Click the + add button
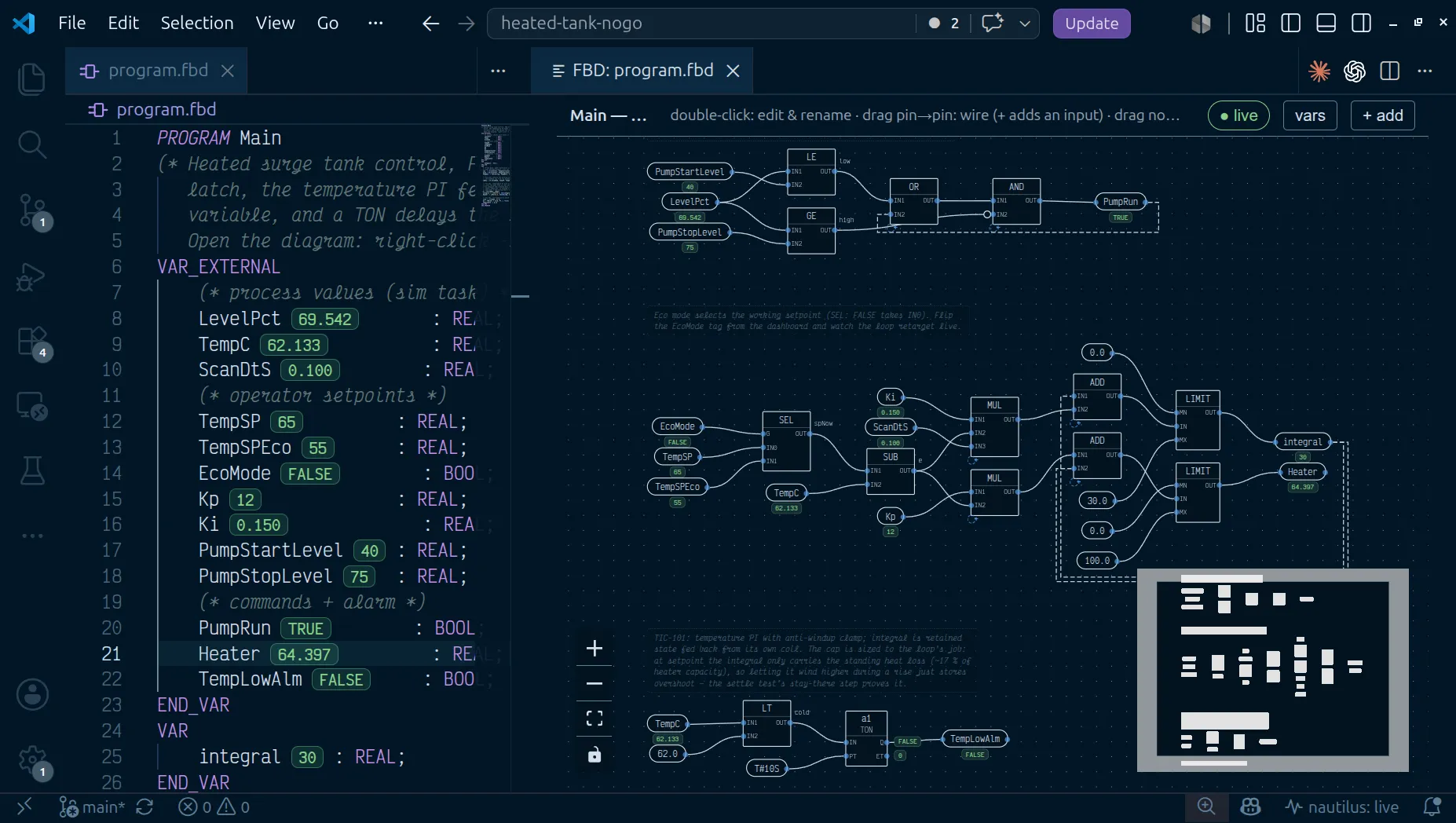Image resolution: width=1456 pixels, height=823 pixels. tap(1382, 115)
